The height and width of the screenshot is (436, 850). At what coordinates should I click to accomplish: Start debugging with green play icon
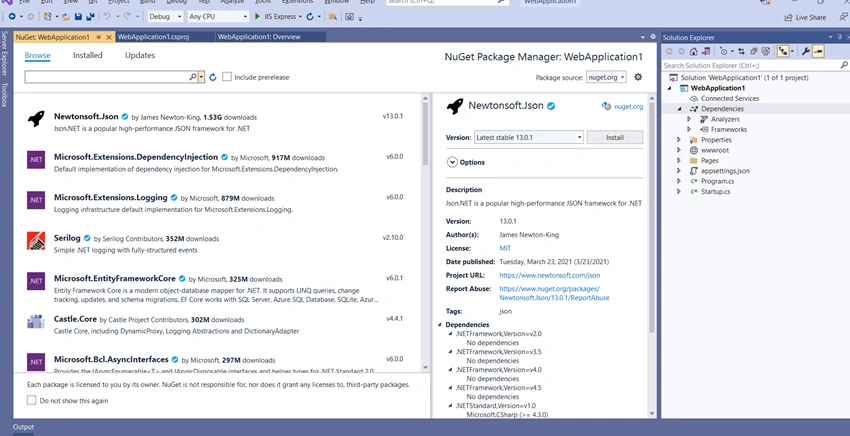(x=257, y=17)
